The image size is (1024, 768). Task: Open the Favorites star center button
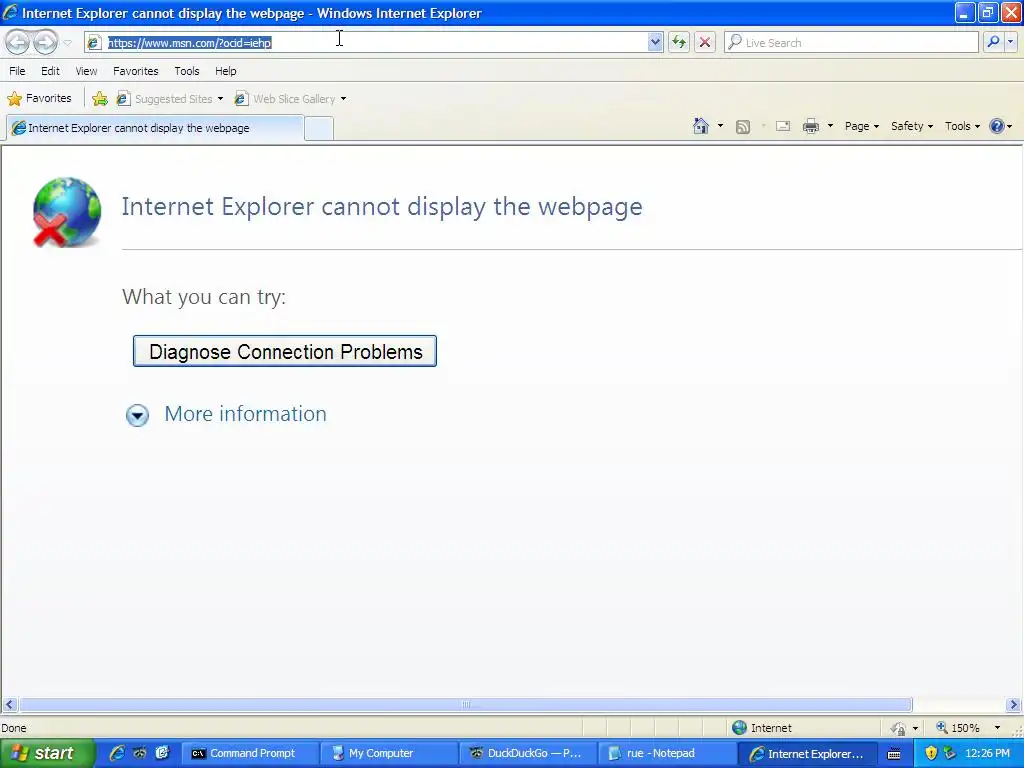point(39,99)
